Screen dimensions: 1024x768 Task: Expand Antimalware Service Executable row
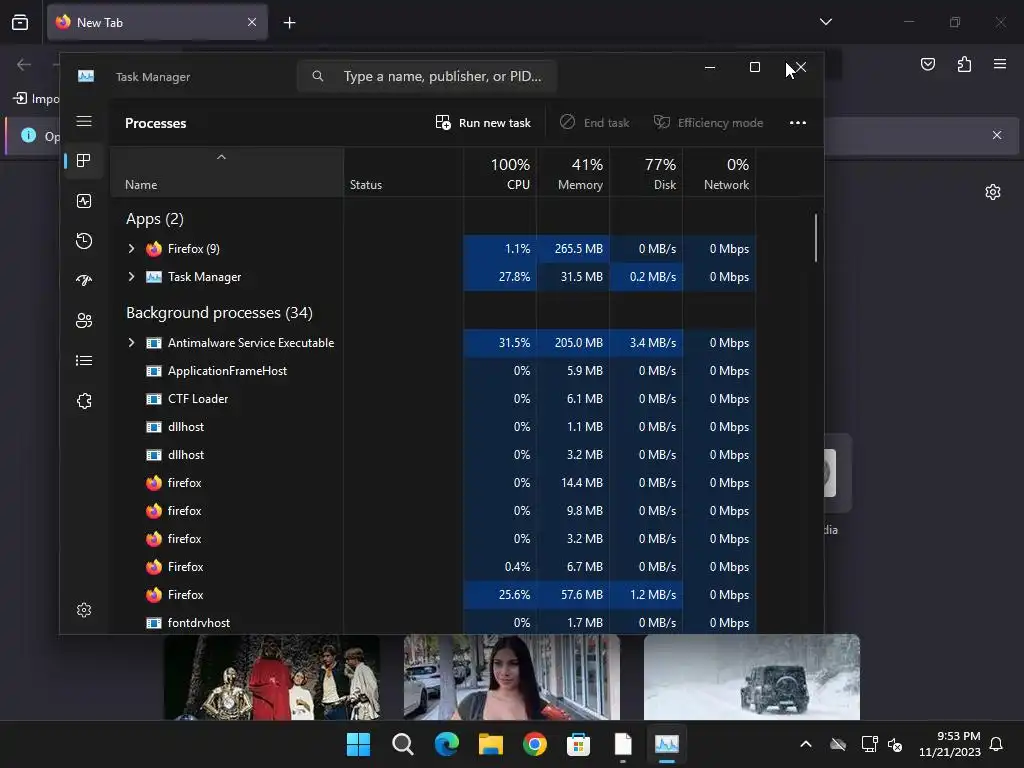[131, 342]
